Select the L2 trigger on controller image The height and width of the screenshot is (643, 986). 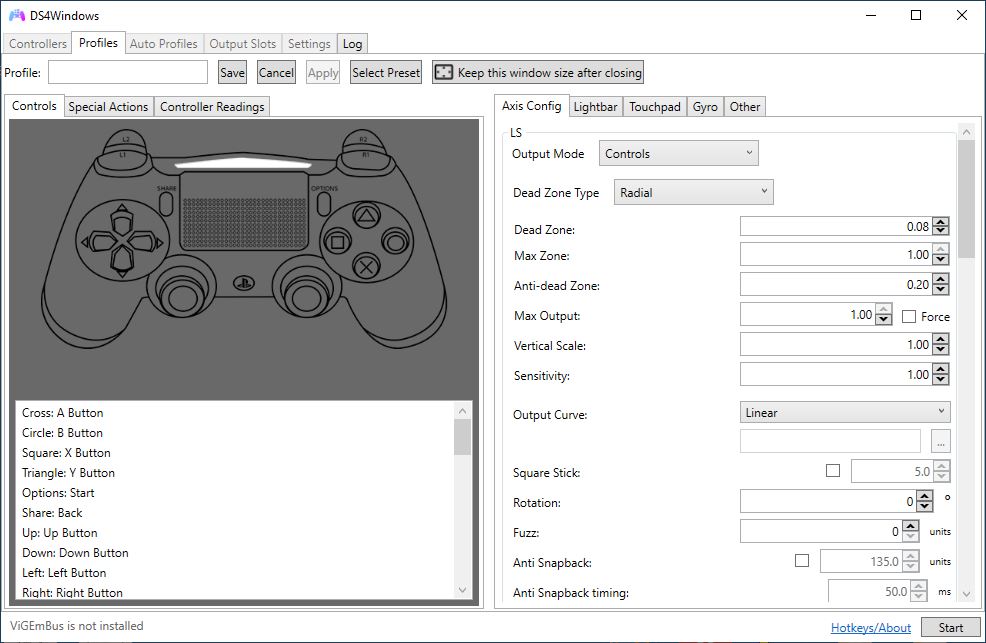125,139
